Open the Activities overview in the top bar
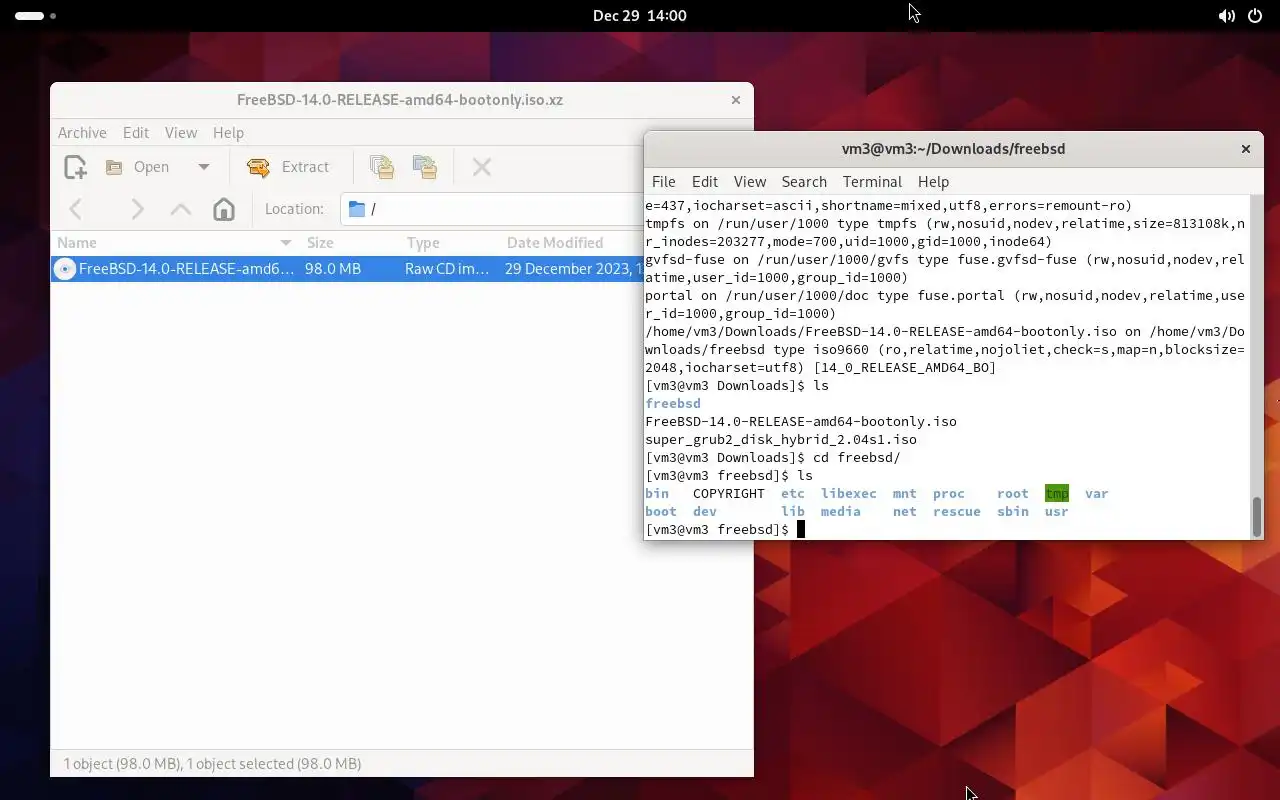 pos(36,16)
